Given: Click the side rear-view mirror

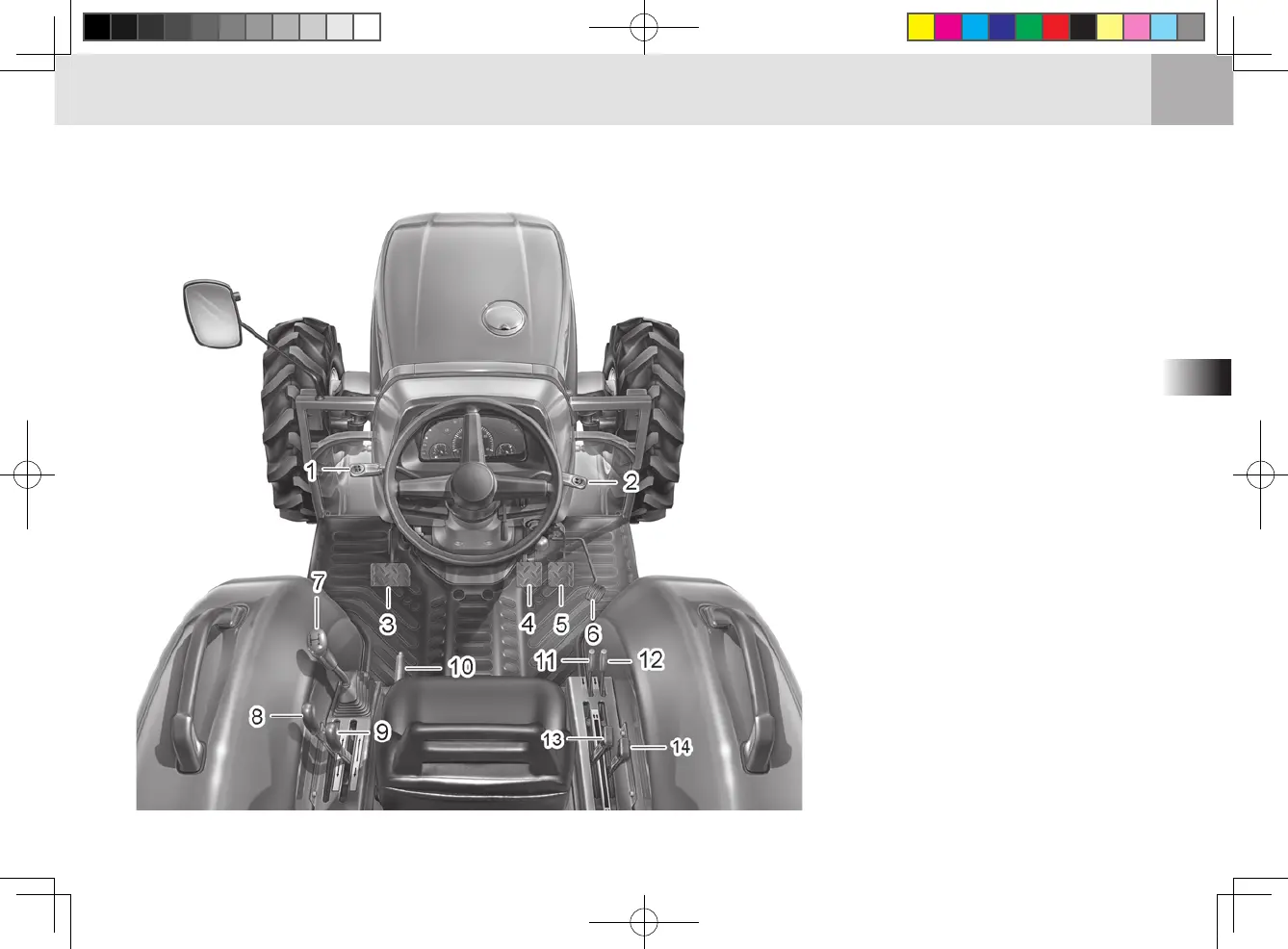Looking at the screenshot, I should (x=213, y=314).
